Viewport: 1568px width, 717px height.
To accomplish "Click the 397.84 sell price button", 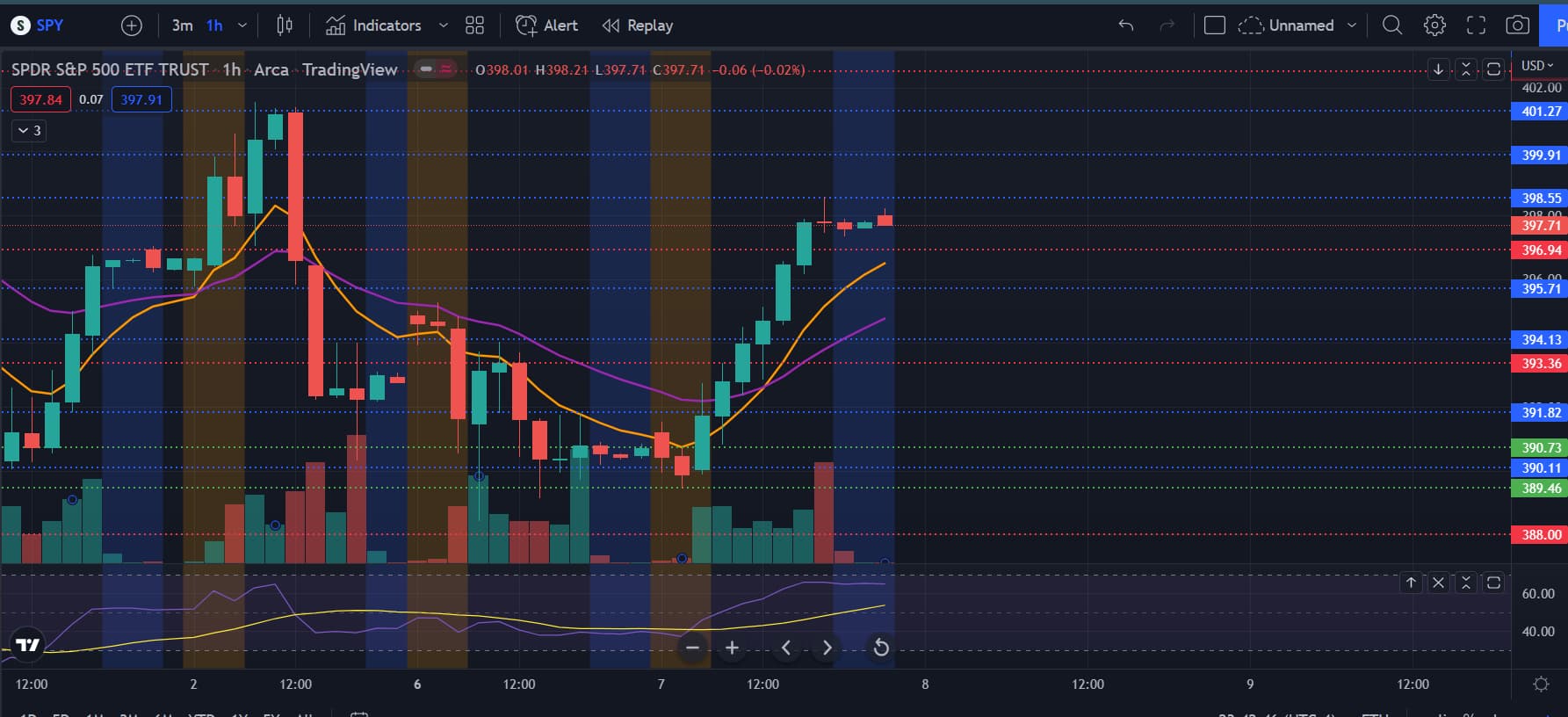I will click(40, 99).
